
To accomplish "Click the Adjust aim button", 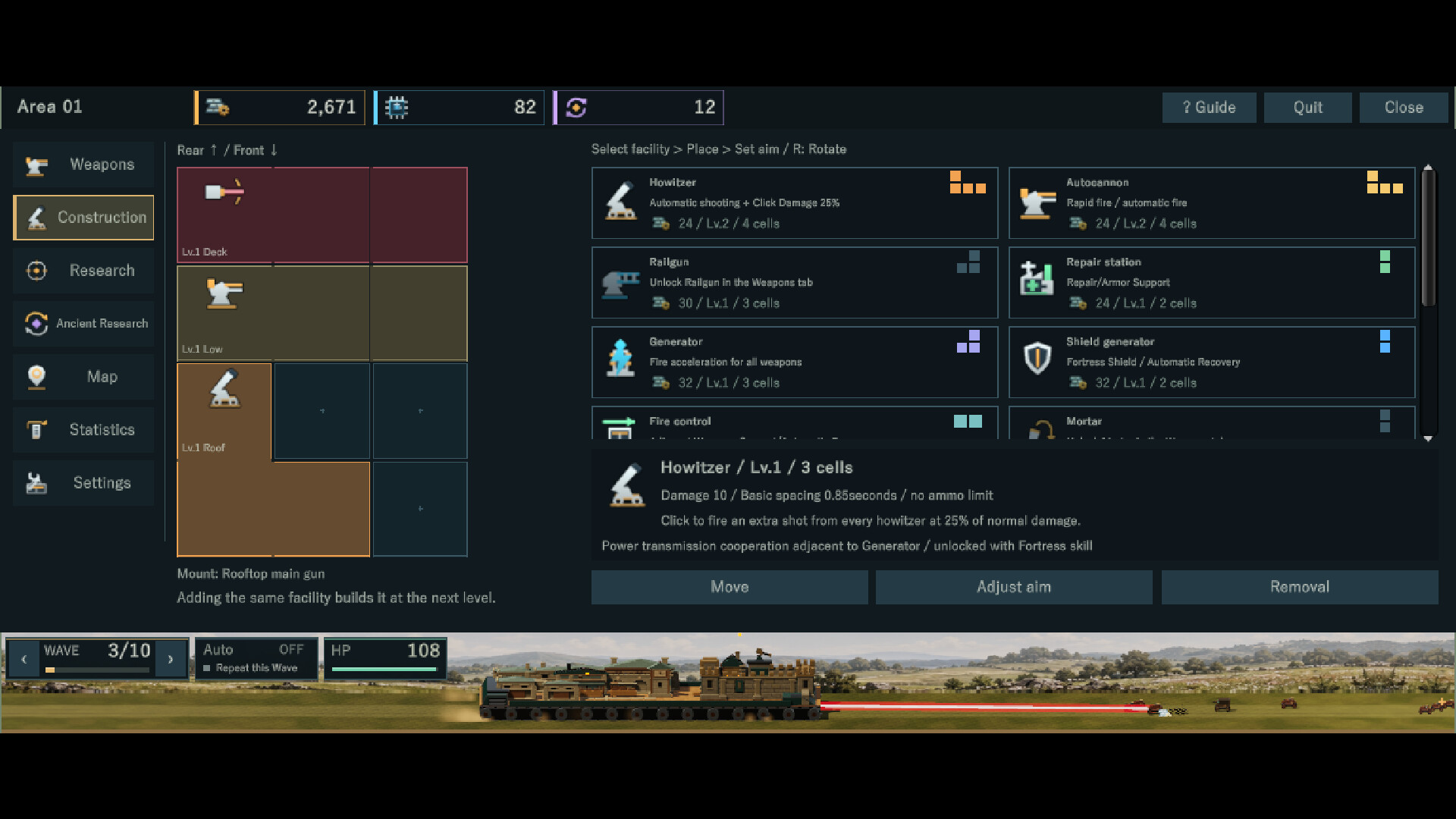I will tap(1014, 587).
